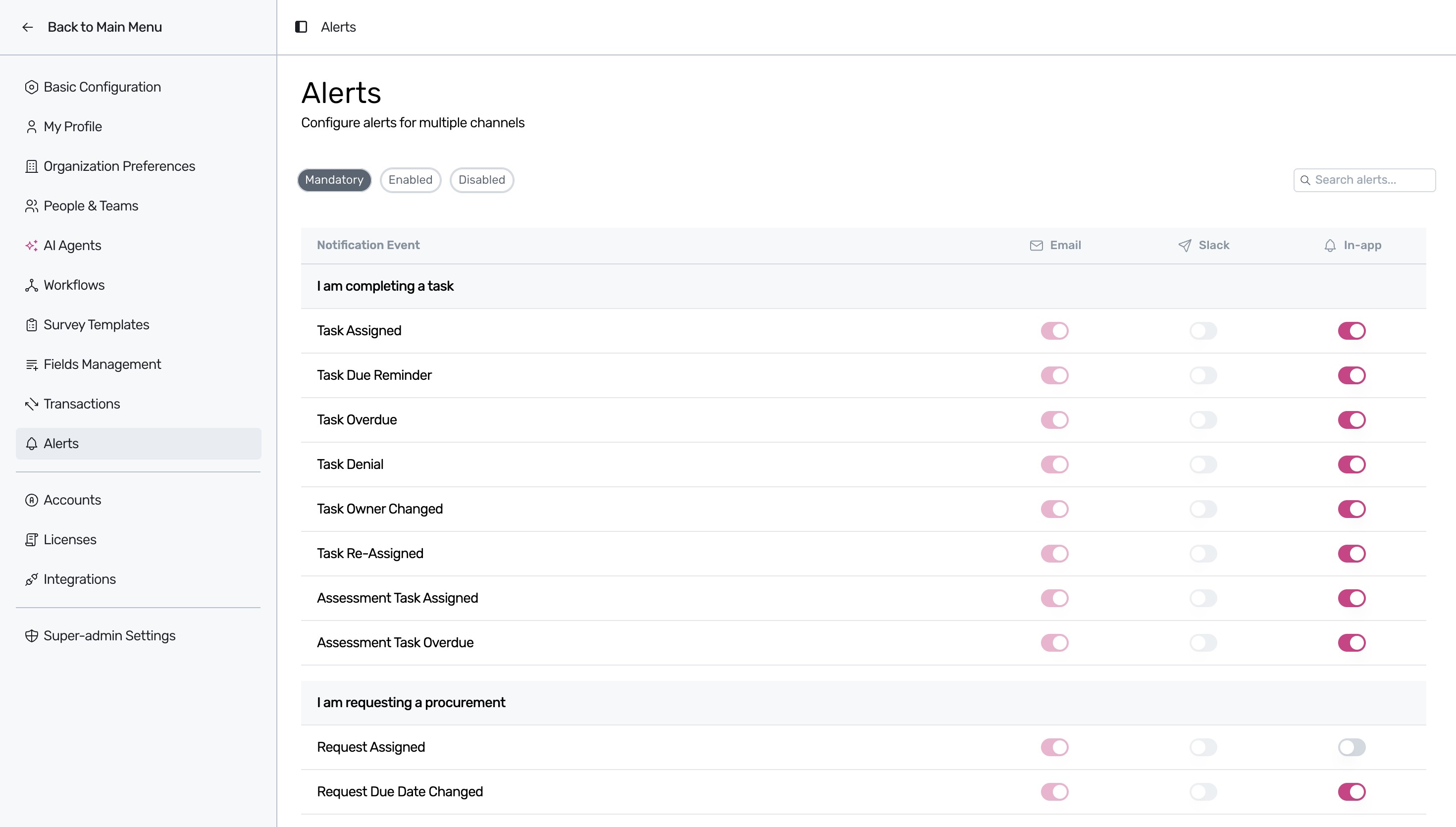
Task: Click the Task Re-Assigned row label
Action: click(x=370, y=554)
